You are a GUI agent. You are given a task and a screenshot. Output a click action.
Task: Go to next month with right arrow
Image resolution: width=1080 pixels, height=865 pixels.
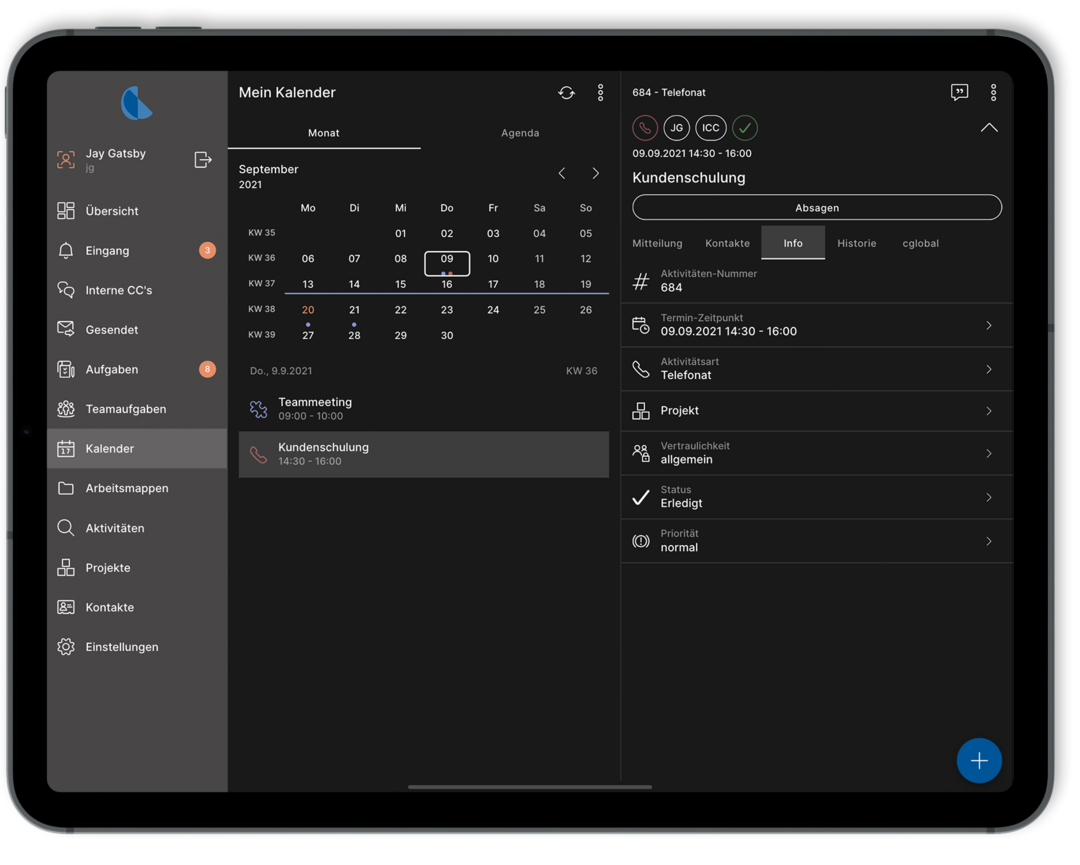[x=595, y=173]
